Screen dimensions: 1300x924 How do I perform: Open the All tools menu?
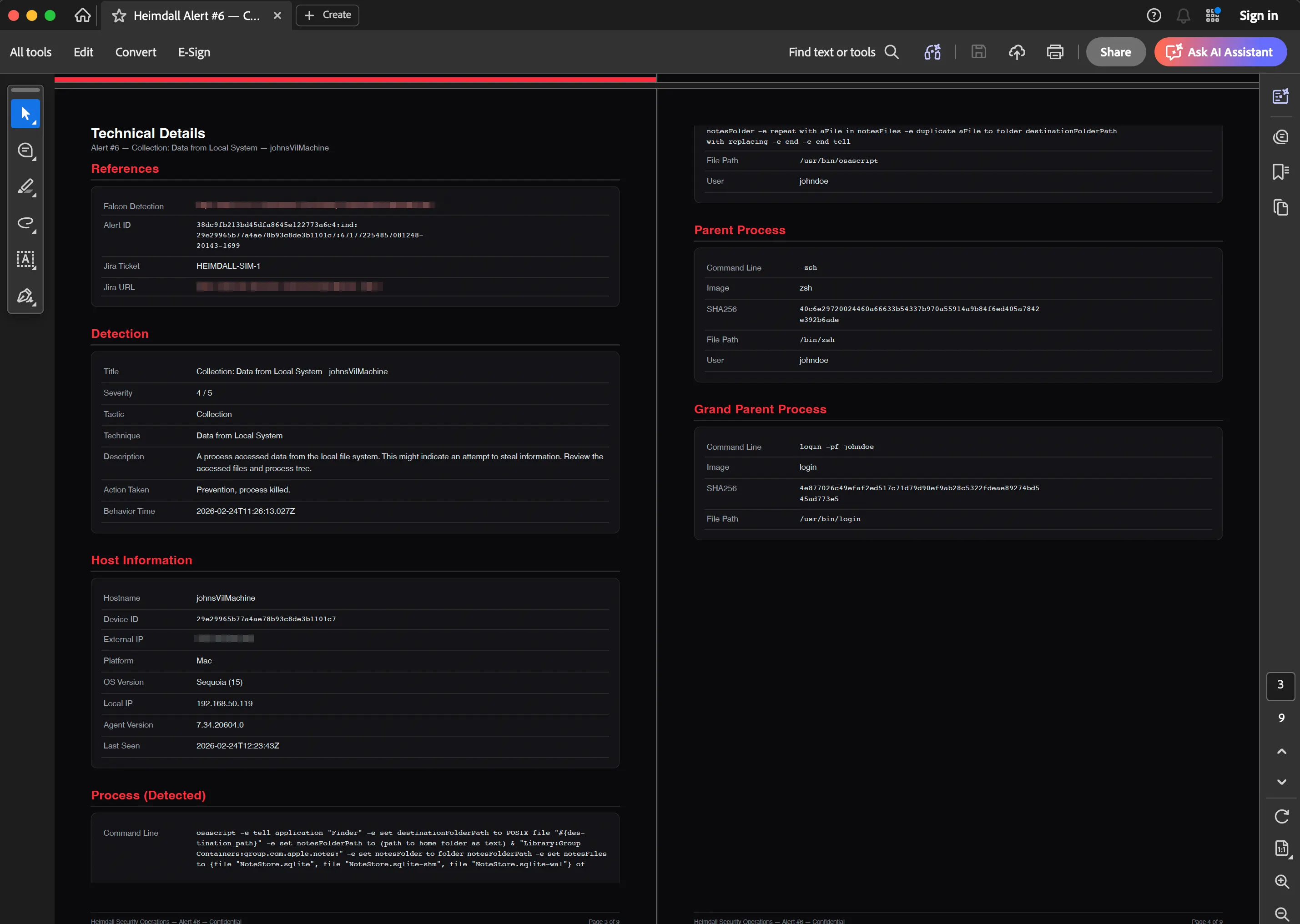31,52
